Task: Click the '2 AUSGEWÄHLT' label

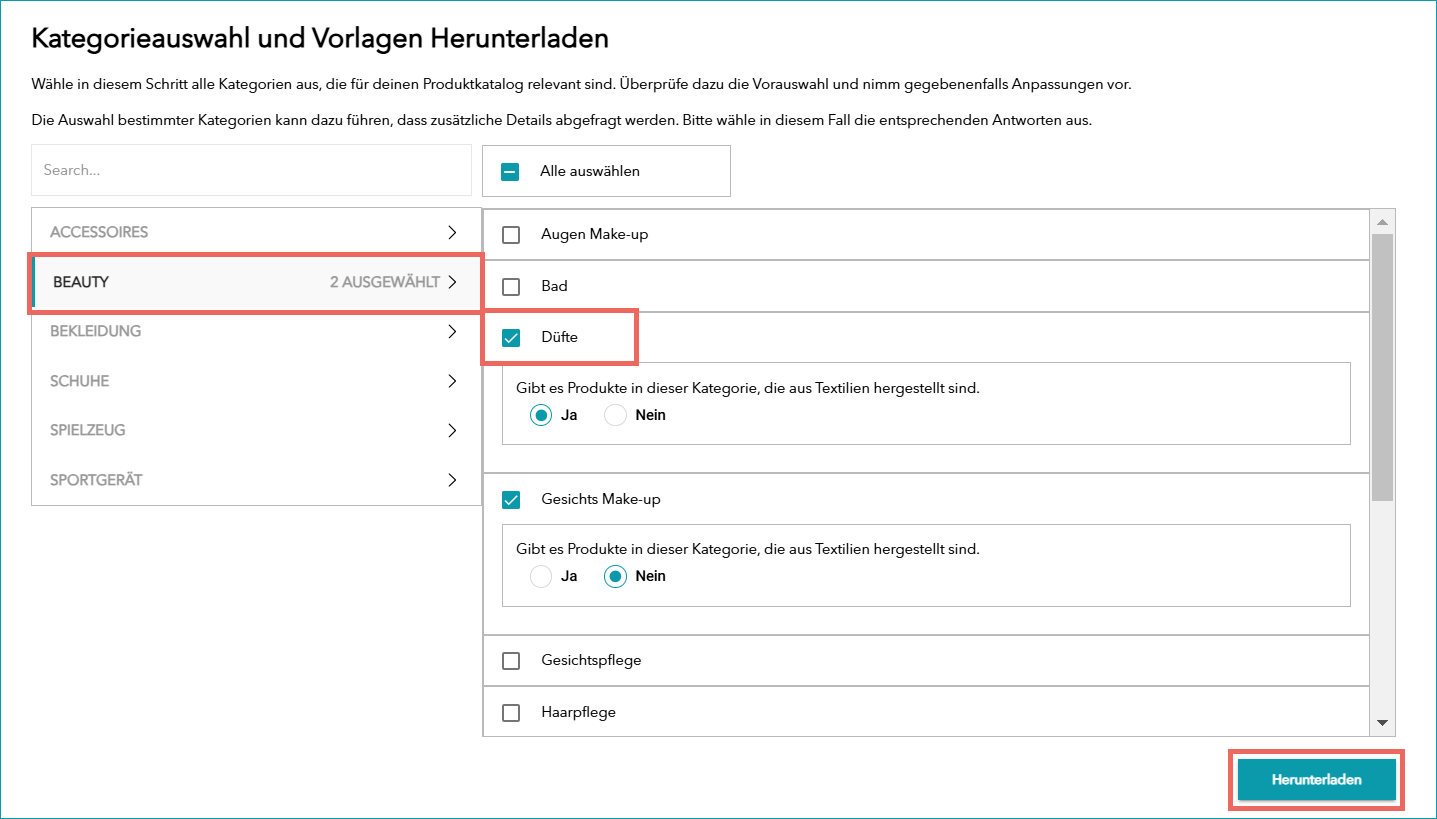Action: pyautogui.click(x=385, y=282)
